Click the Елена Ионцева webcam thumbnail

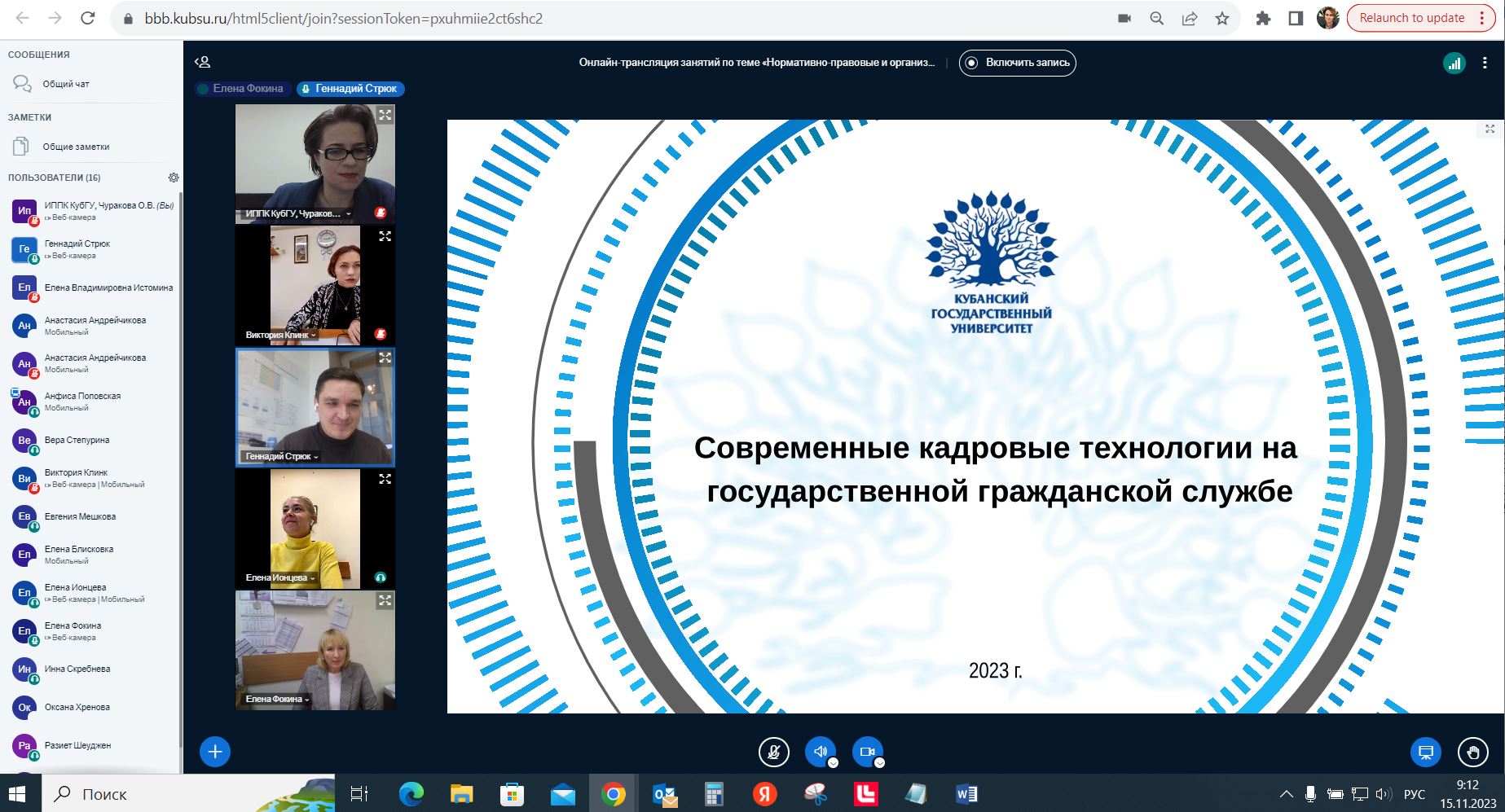[x=315, y=529]
